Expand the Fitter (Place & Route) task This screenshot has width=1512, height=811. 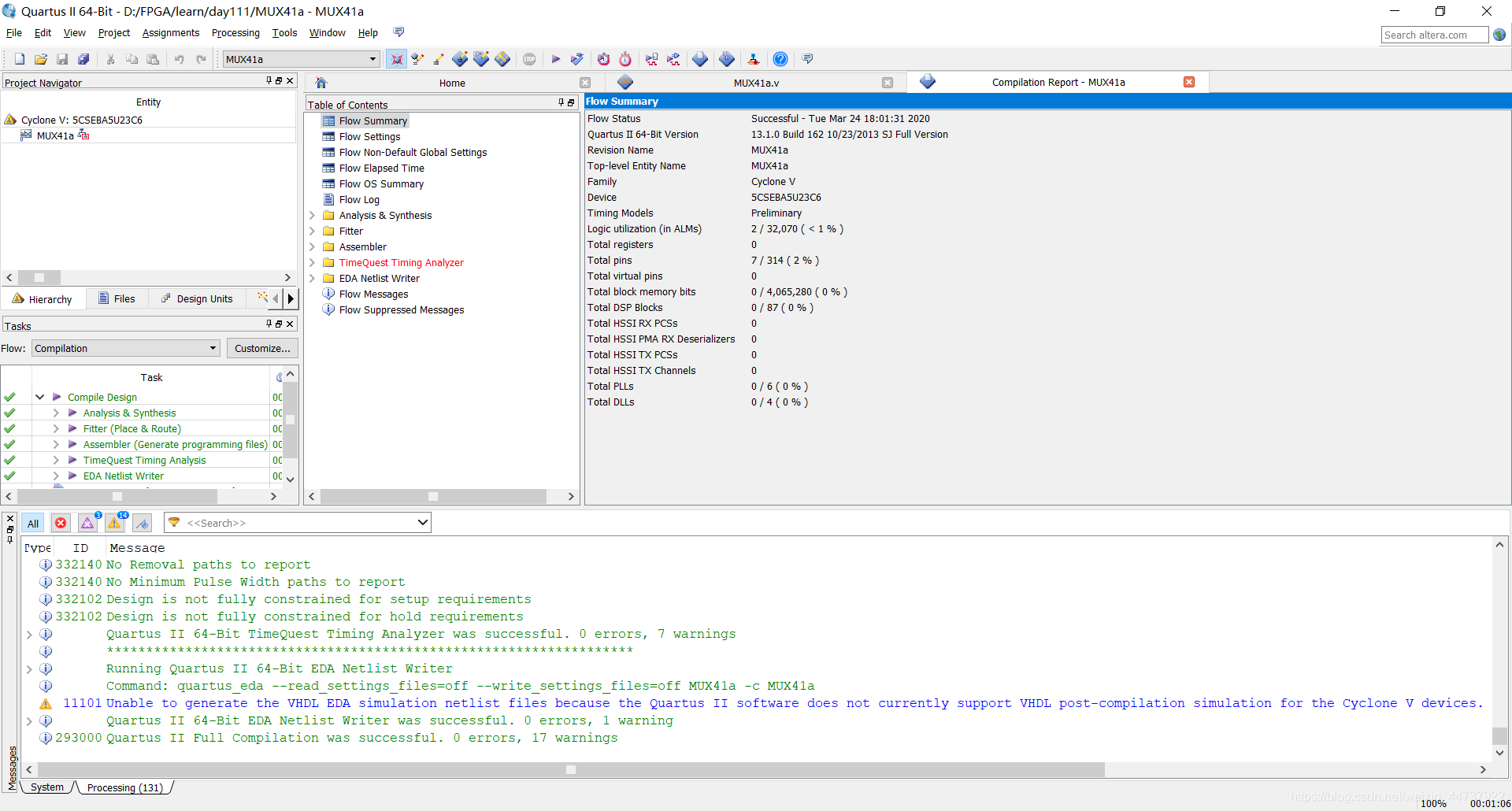(x=56, y=428)
